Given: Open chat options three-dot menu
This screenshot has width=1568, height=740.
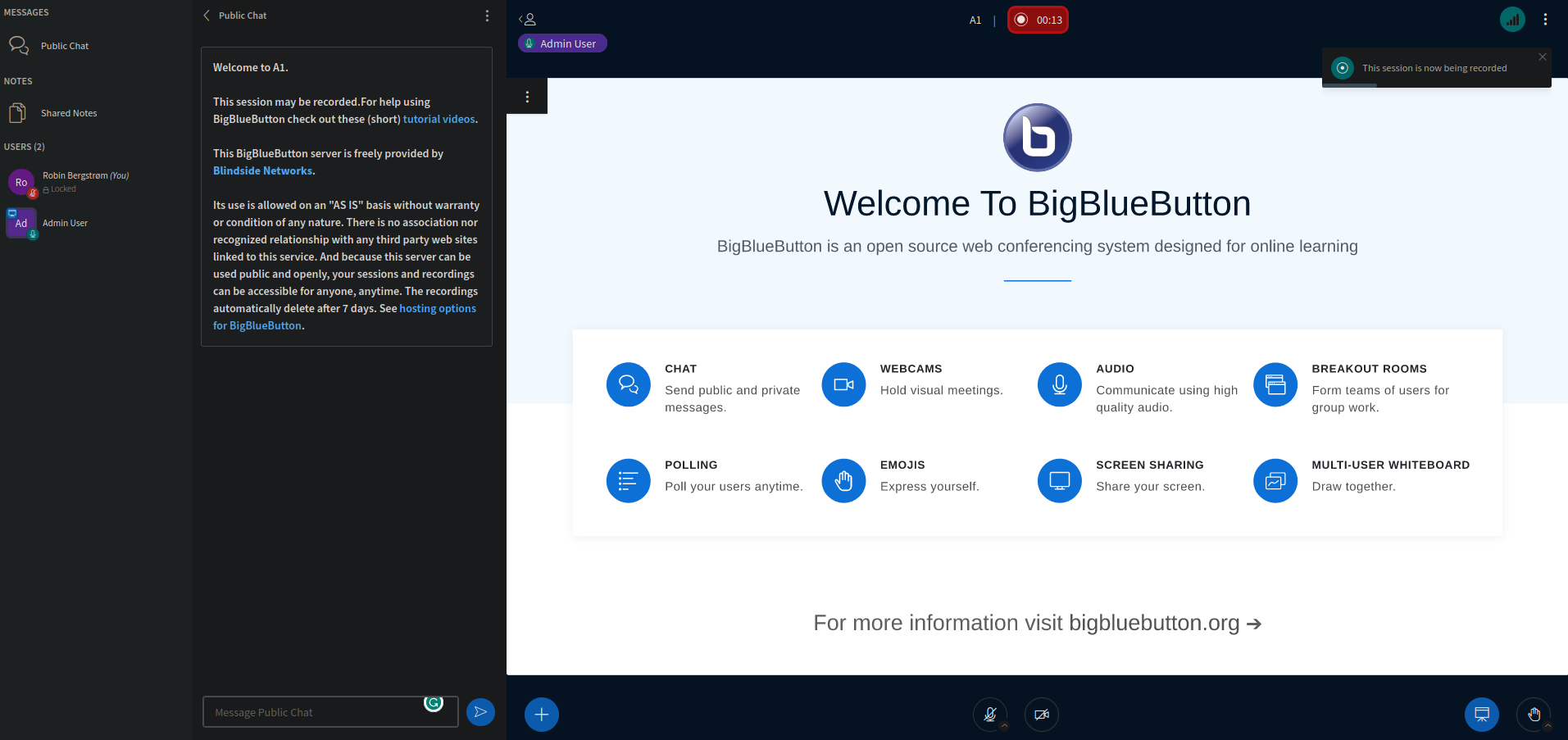Looking at the screenshot, I should point(487,16).
